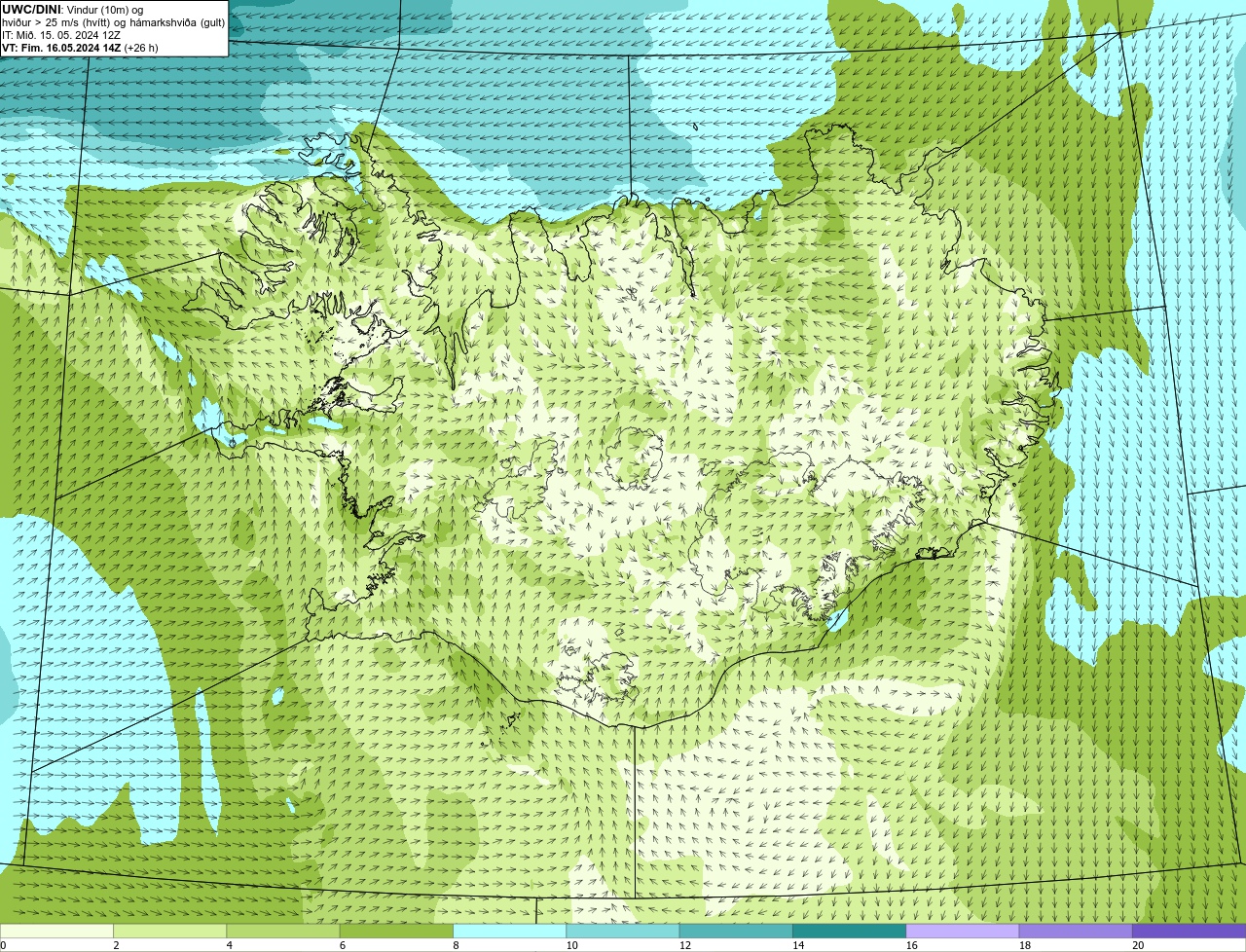Click the scale label '8'
Image resolution: width=1246 pixels, height=952 pixels.
pyautogui.click(x=455, y=945)
